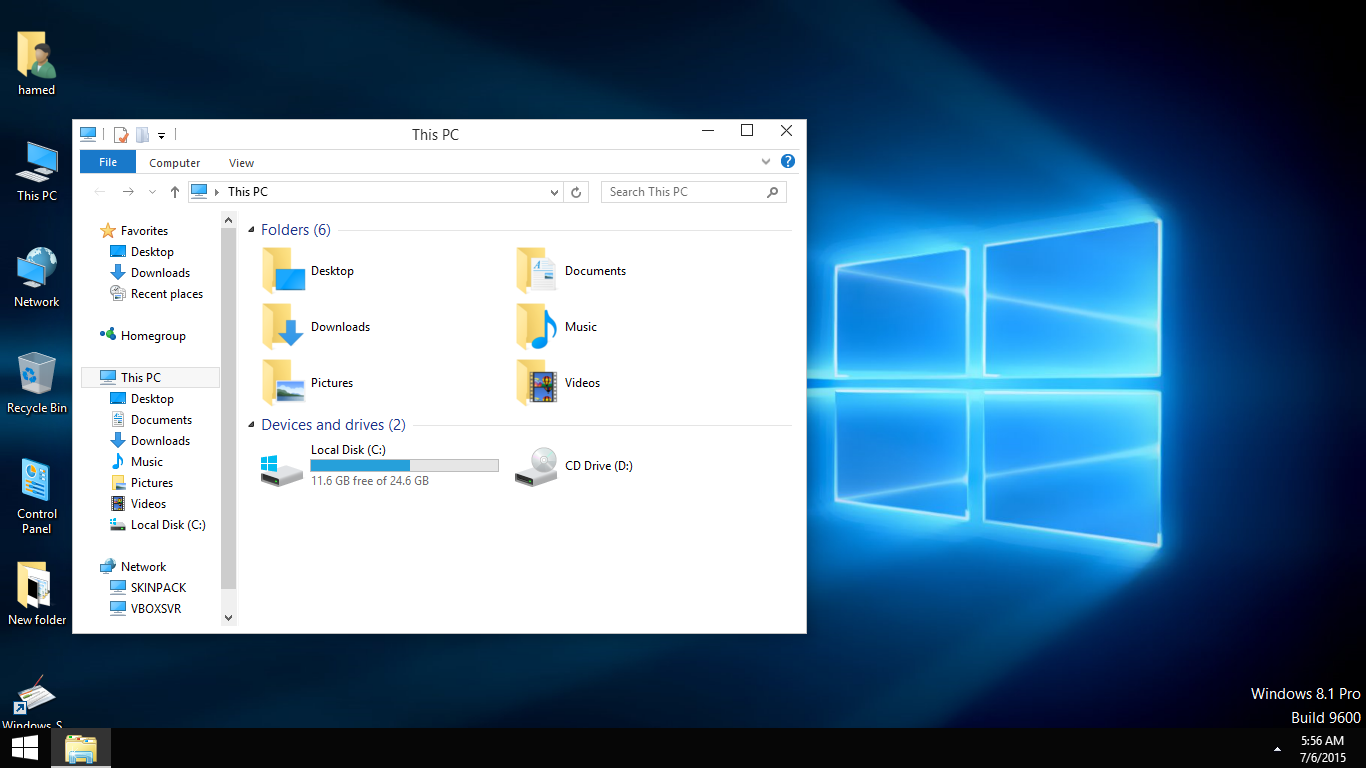Select Homegroup in navigation pane
The image size is (1366, 768).
click(152, 336)
